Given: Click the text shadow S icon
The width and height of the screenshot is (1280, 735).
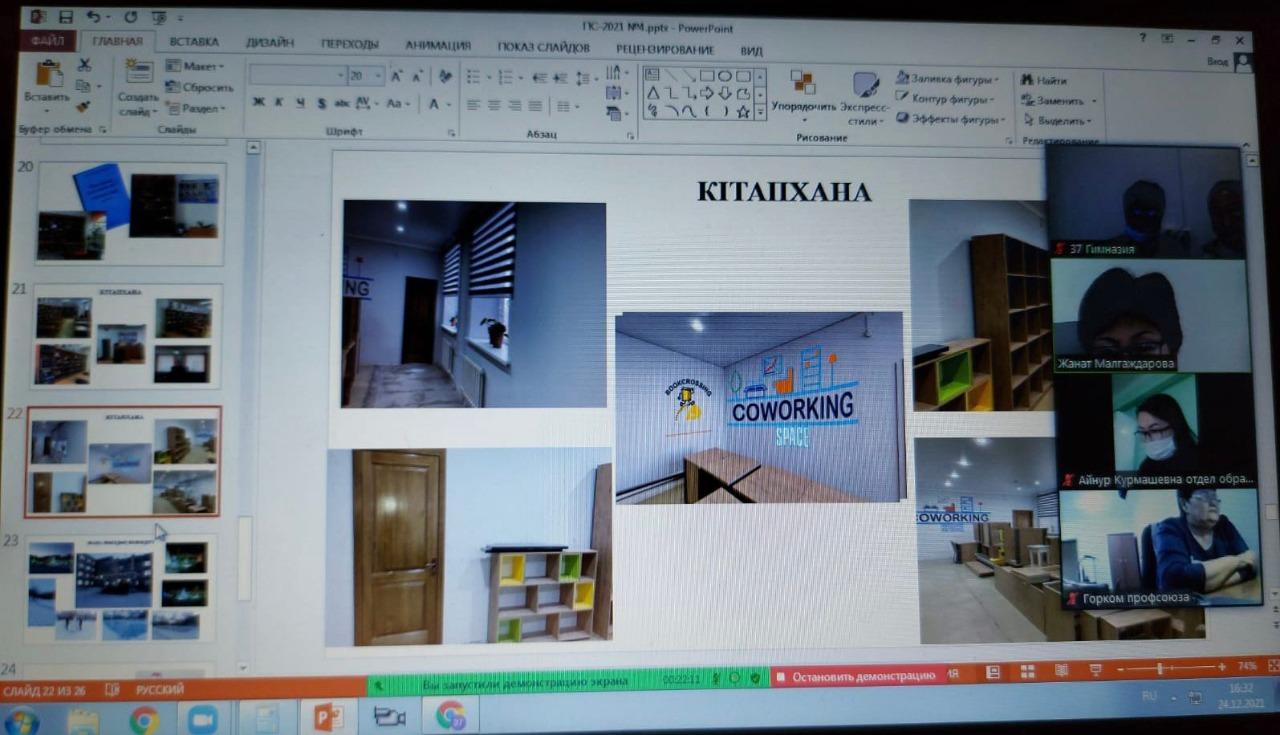Looking at the screenshot, I should click(x=322, y=103).
